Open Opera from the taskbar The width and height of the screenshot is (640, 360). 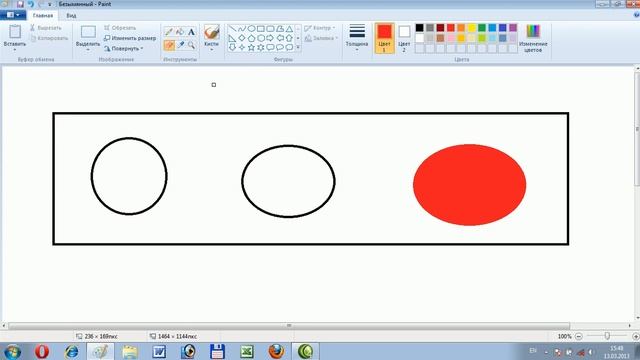[42, 351]
